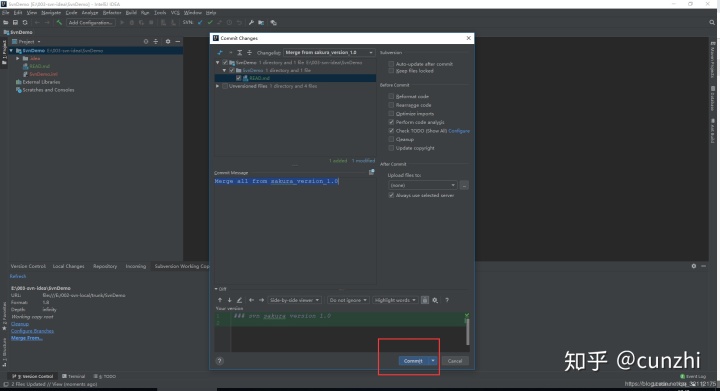Click the locate target icon in Project panel
Viewport: 720px width, 391px height.
(x=146, y=41)
